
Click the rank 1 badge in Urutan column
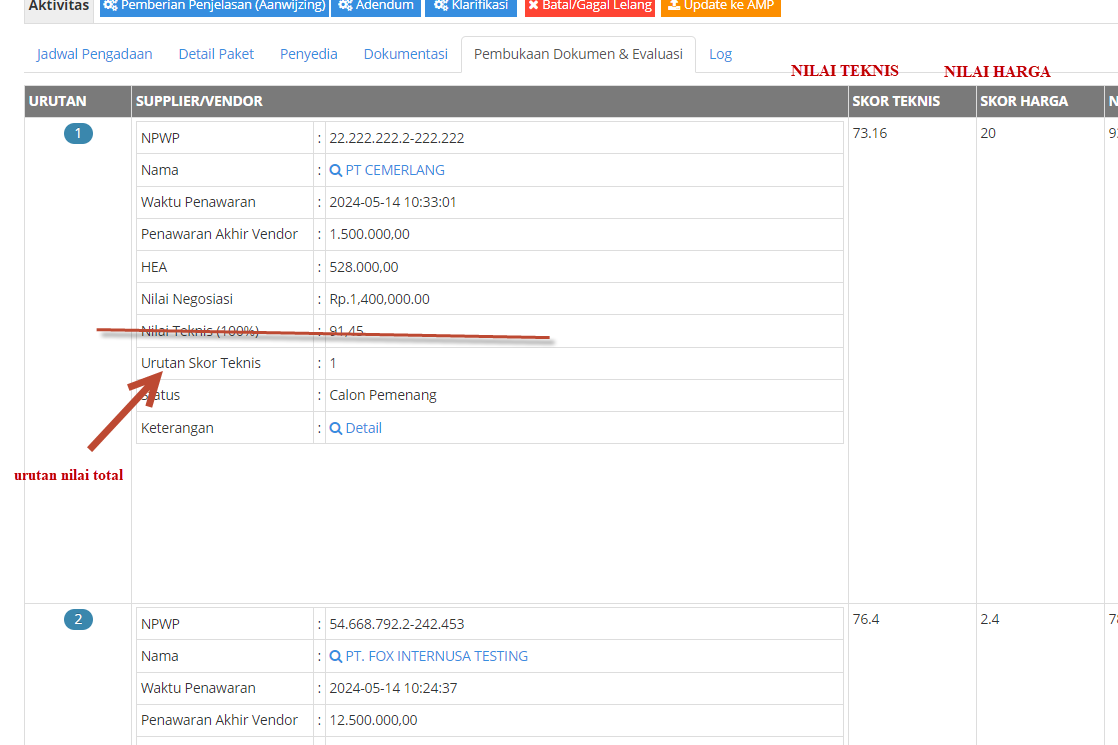pos(78,134)
